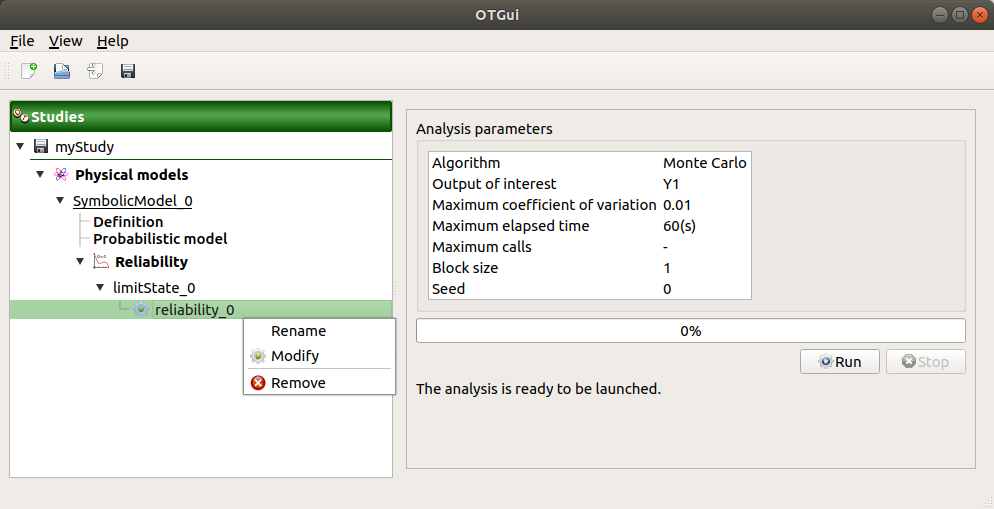This screenshot has height=509, width=994.
Task: Collapse the limitState_0 node arrow
Action: [x=100, y=288]
